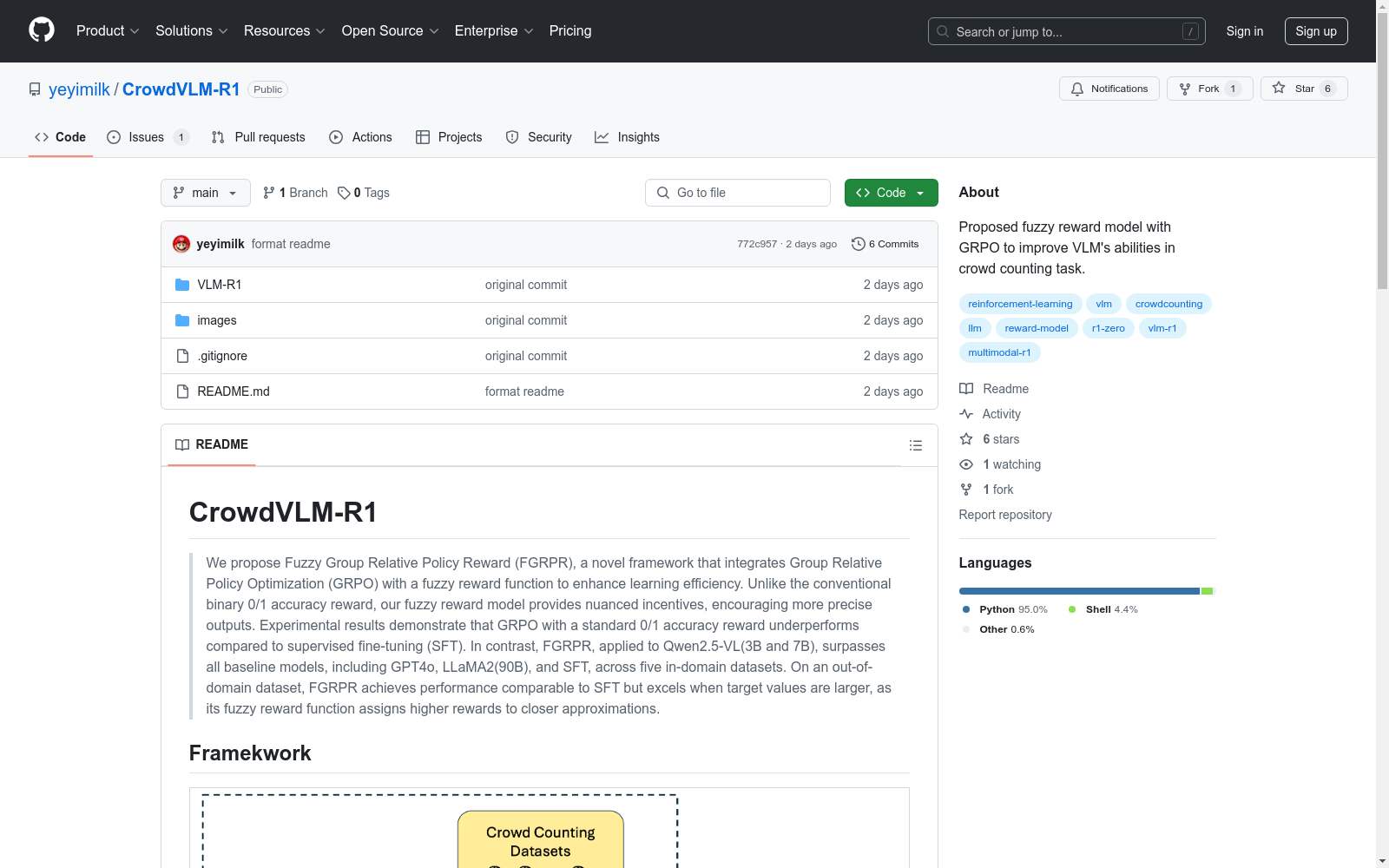
Task: Expand the Enterprise menu
Action: coord(494,30)
